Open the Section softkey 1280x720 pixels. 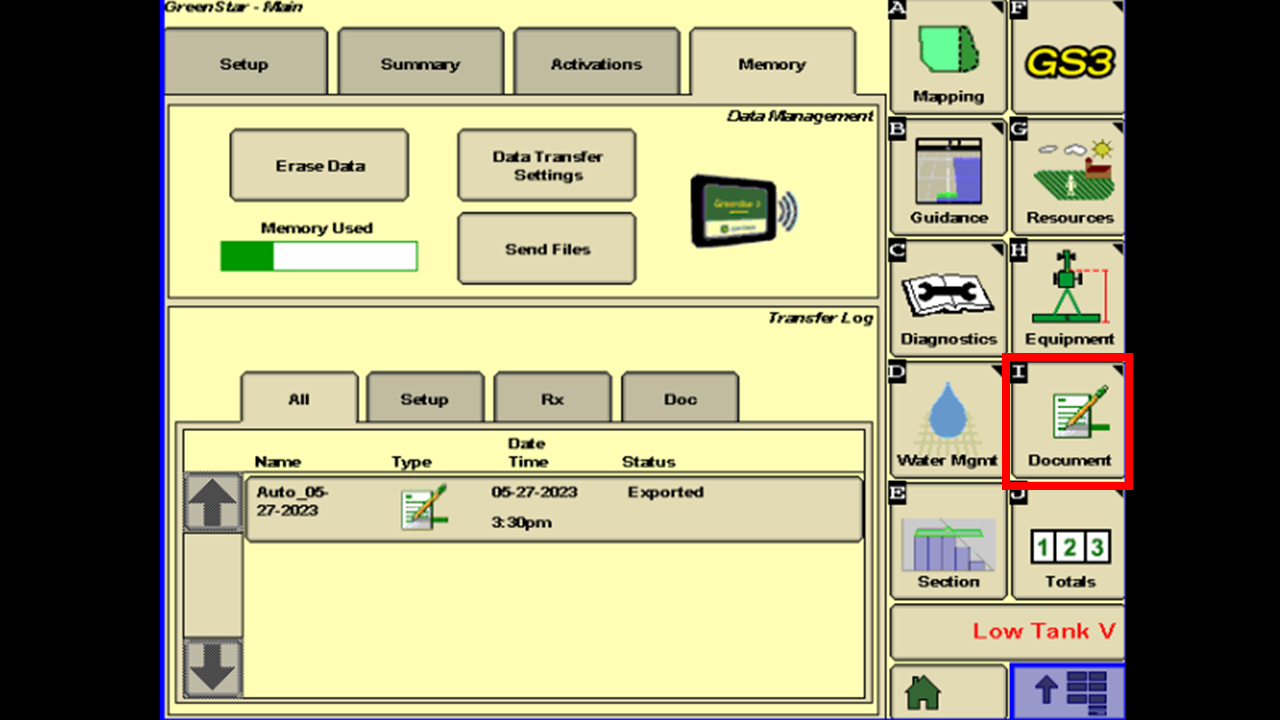[948, 541]
